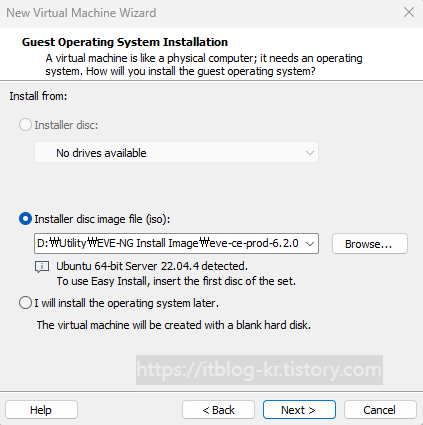Click the blank hard disk description text
The image size is (423, 425).
tap(174, 325)
